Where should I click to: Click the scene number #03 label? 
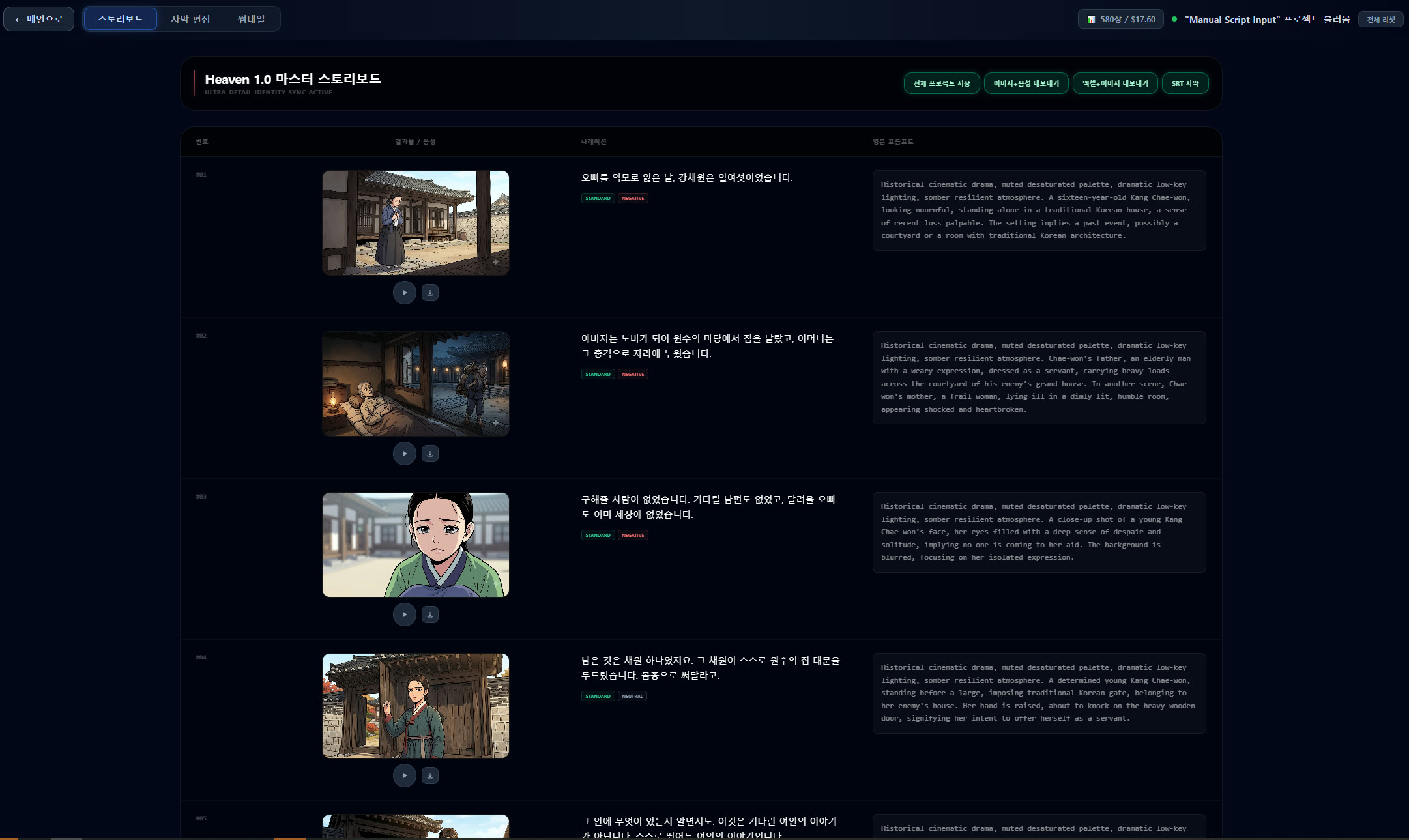tap(201, 497)
